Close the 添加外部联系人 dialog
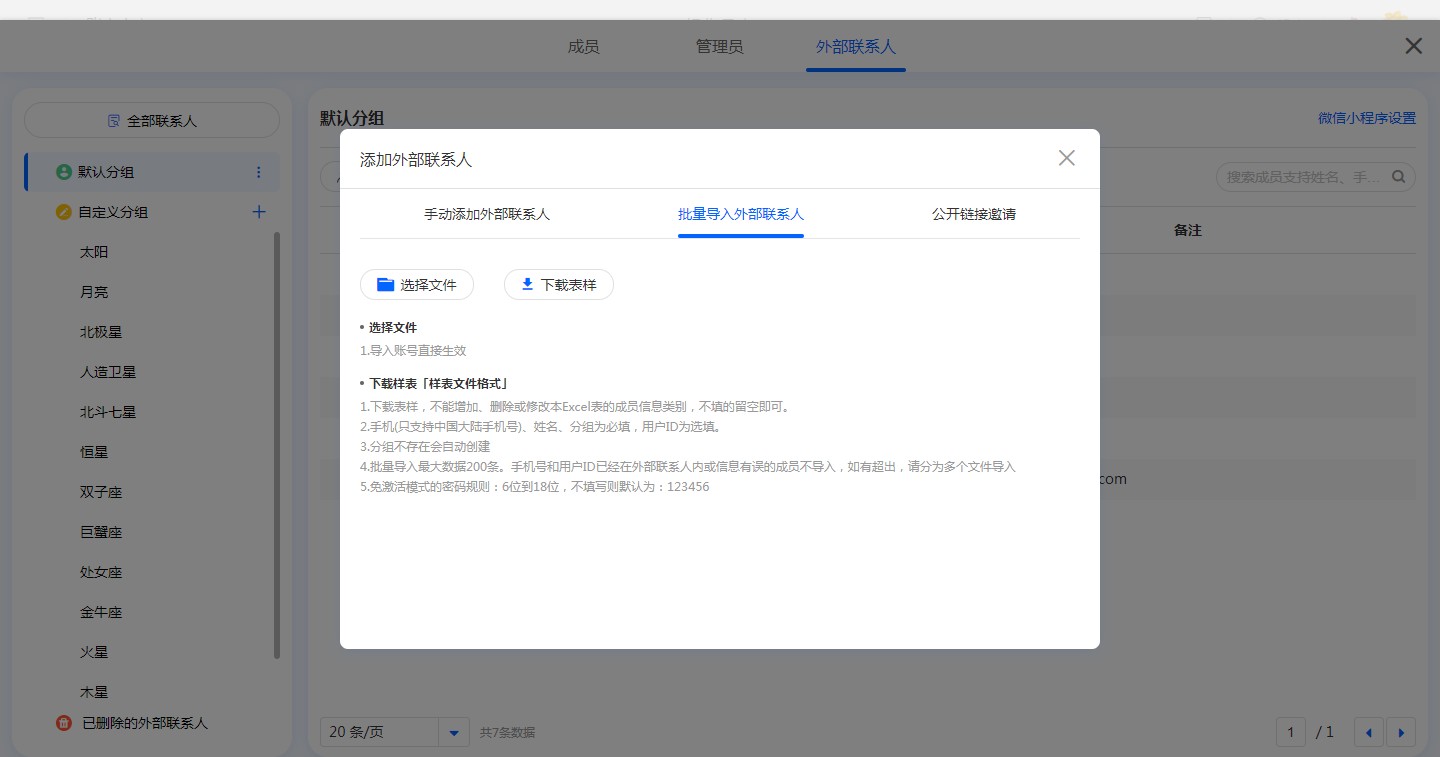The width and height of the screenshot is (1440, 757). (x=1066, y=158)
